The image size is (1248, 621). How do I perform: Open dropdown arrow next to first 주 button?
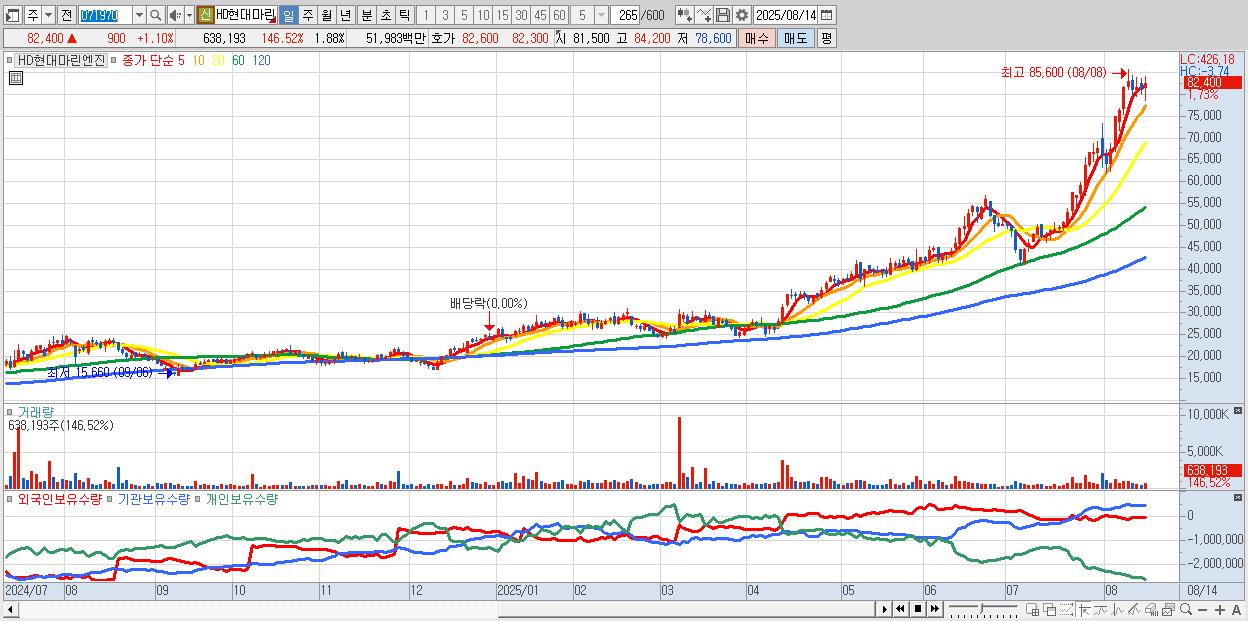coord(48,15)
